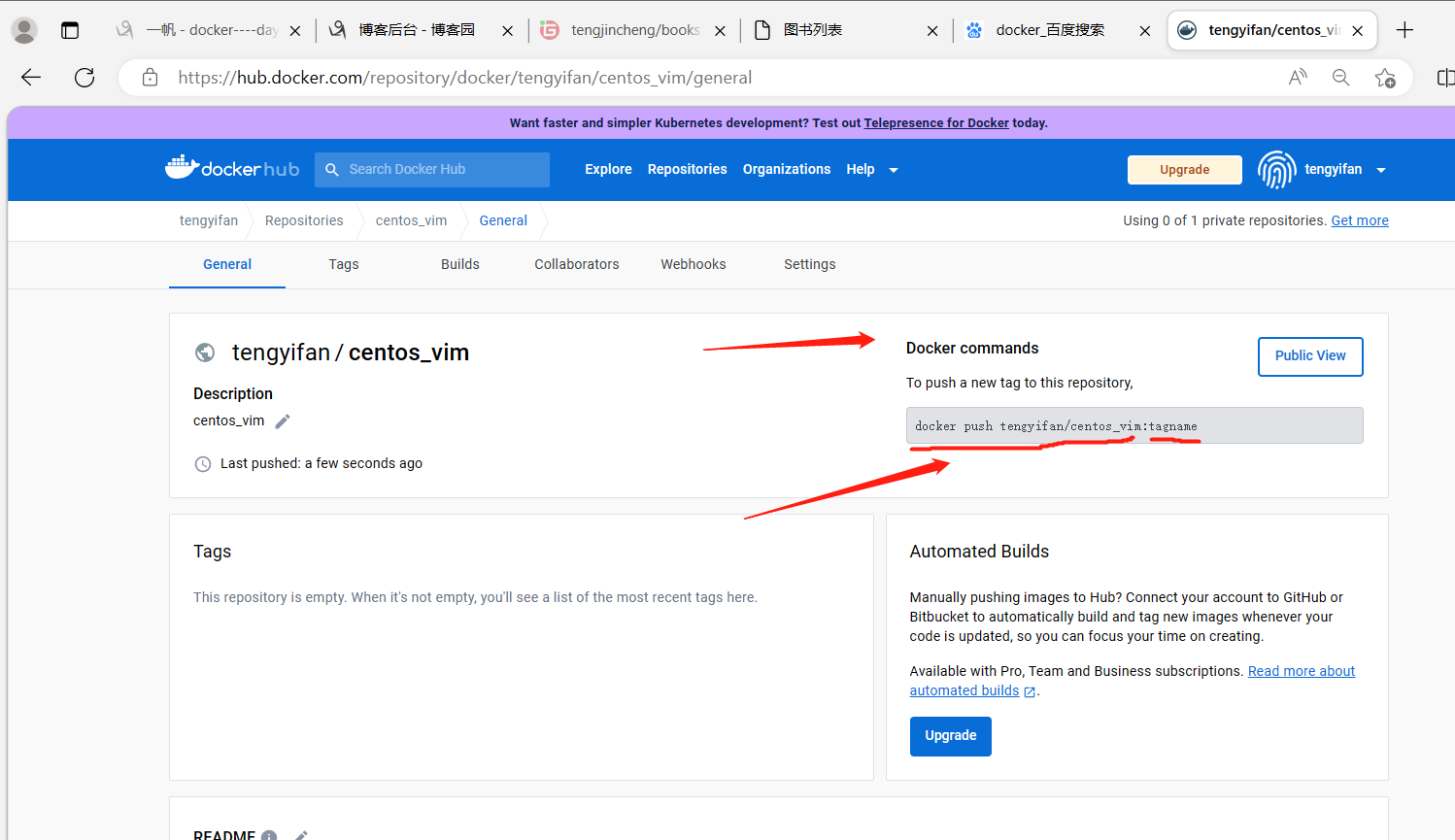Select the Settings tab
The width and height of the screenshot is (1455, 840).
810,264
